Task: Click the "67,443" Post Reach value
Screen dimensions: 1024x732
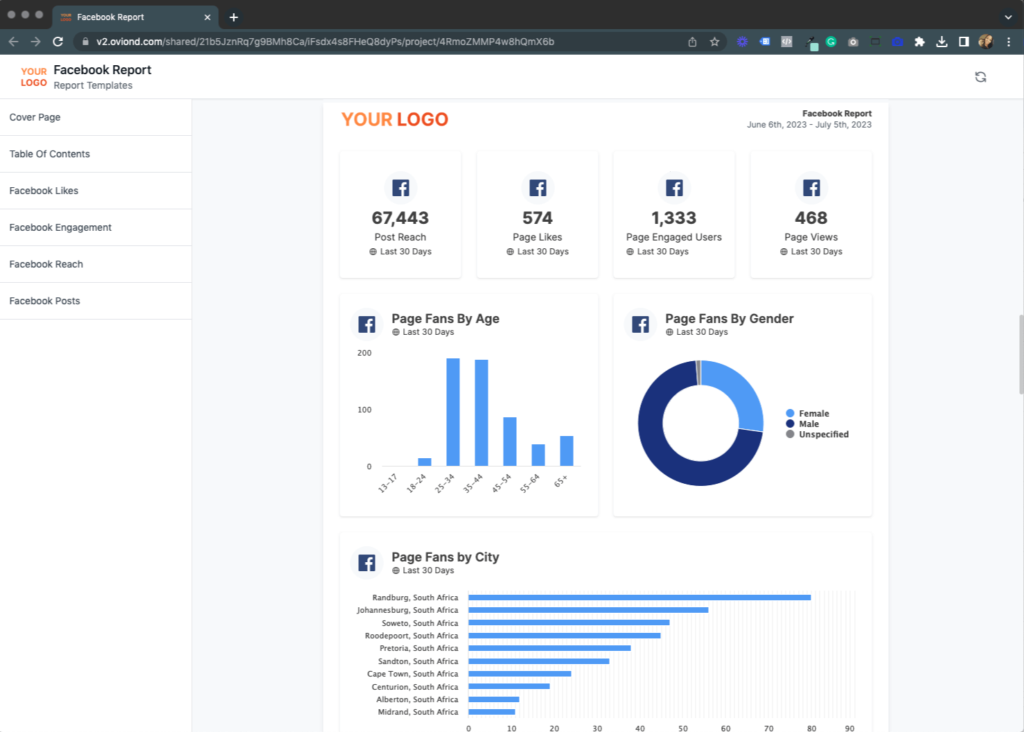Action: (x=400, y=218)
